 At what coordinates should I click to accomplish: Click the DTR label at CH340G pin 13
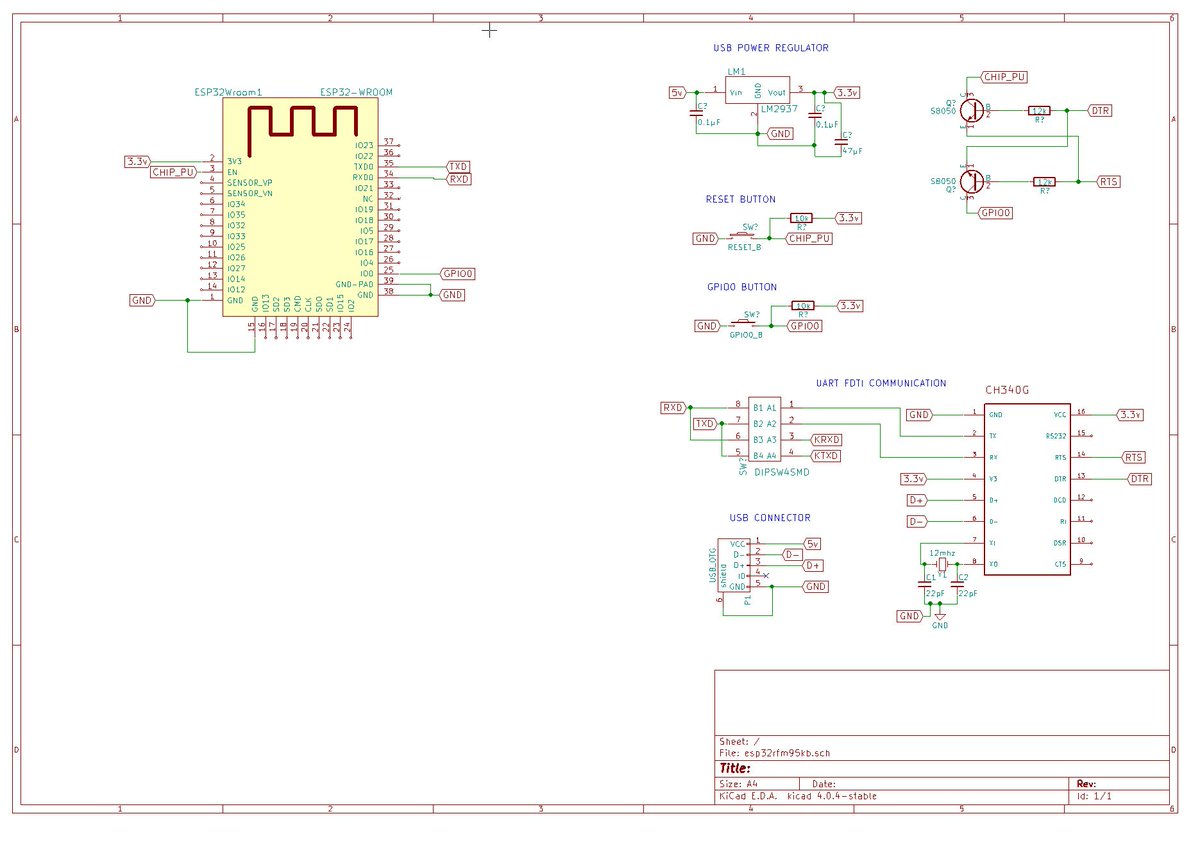[x=1139, y=479]
